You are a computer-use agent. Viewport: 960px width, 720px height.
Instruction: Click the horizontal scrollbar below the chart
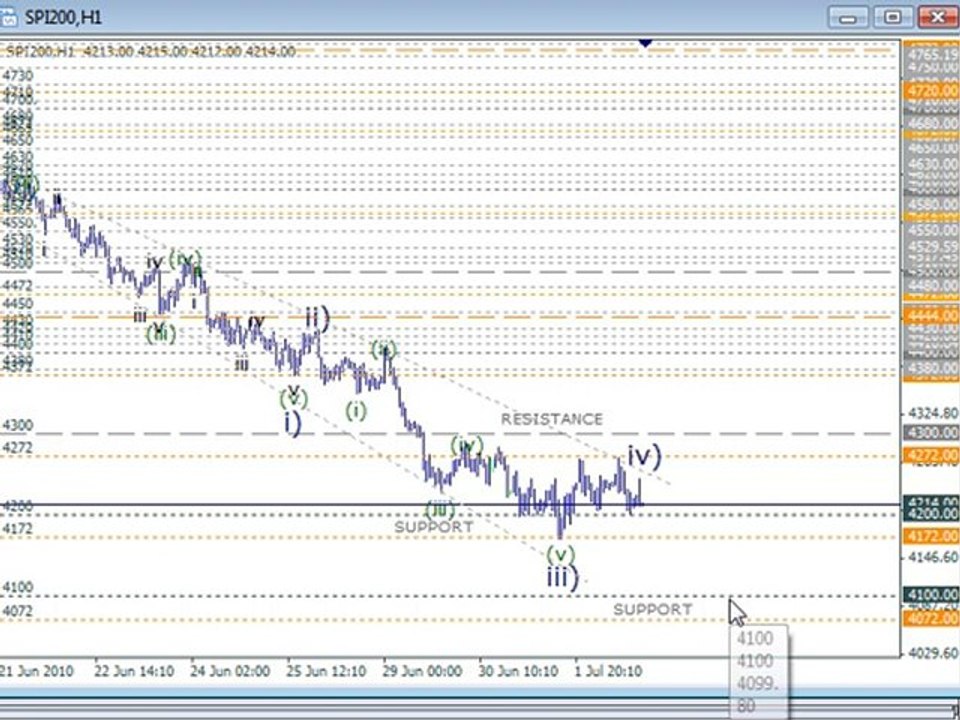(480, 710)
